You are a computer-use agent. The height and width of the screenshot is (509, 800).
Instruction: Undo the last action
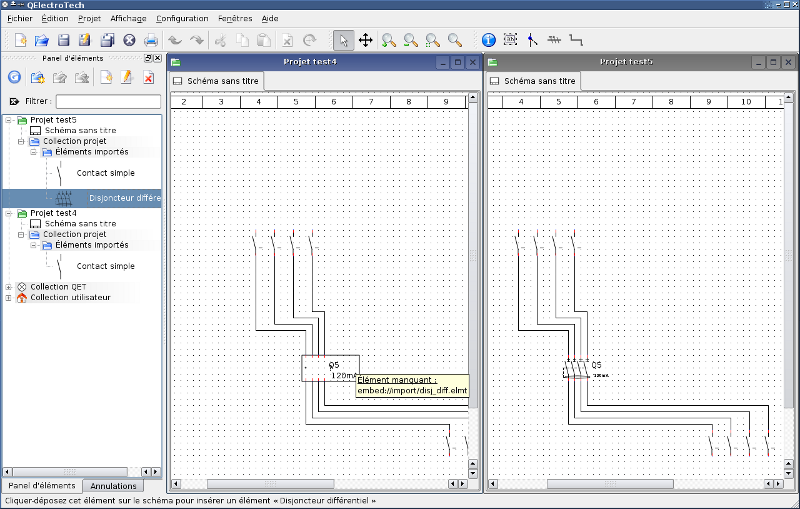click(x=175, y=40)
